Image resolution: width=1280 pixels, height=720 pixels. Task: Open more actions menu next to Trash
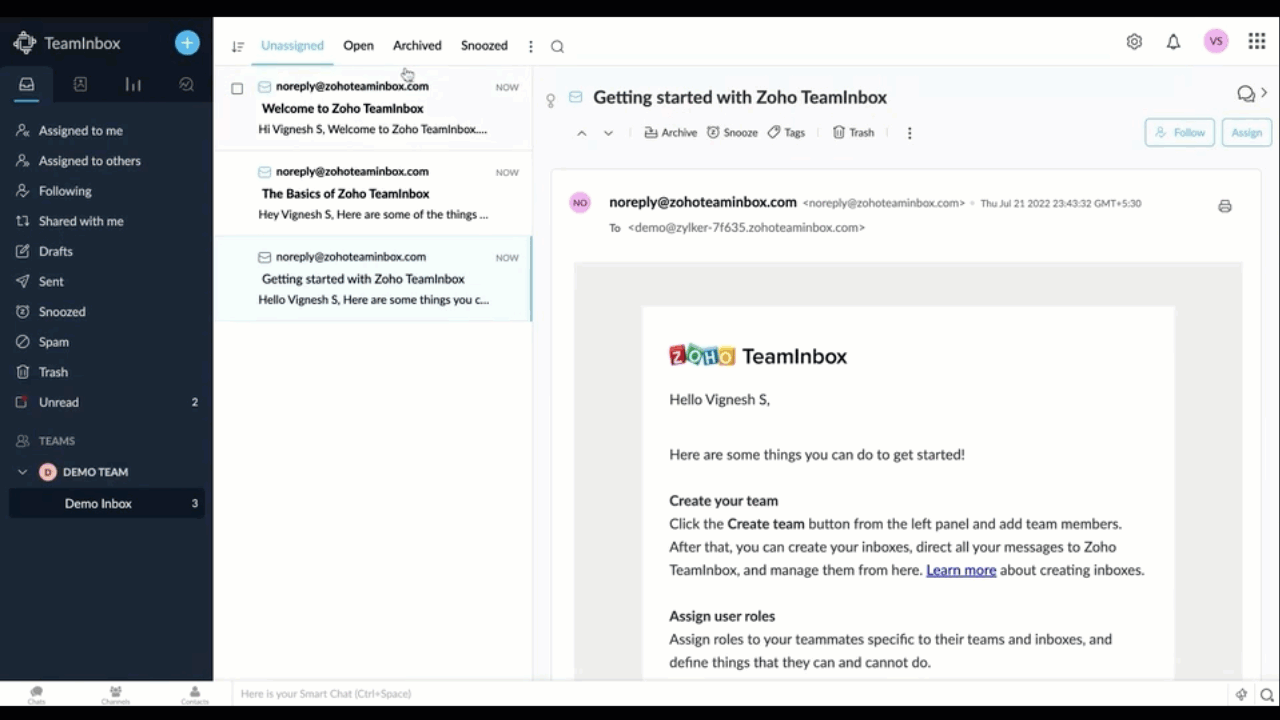coord(909,133)
